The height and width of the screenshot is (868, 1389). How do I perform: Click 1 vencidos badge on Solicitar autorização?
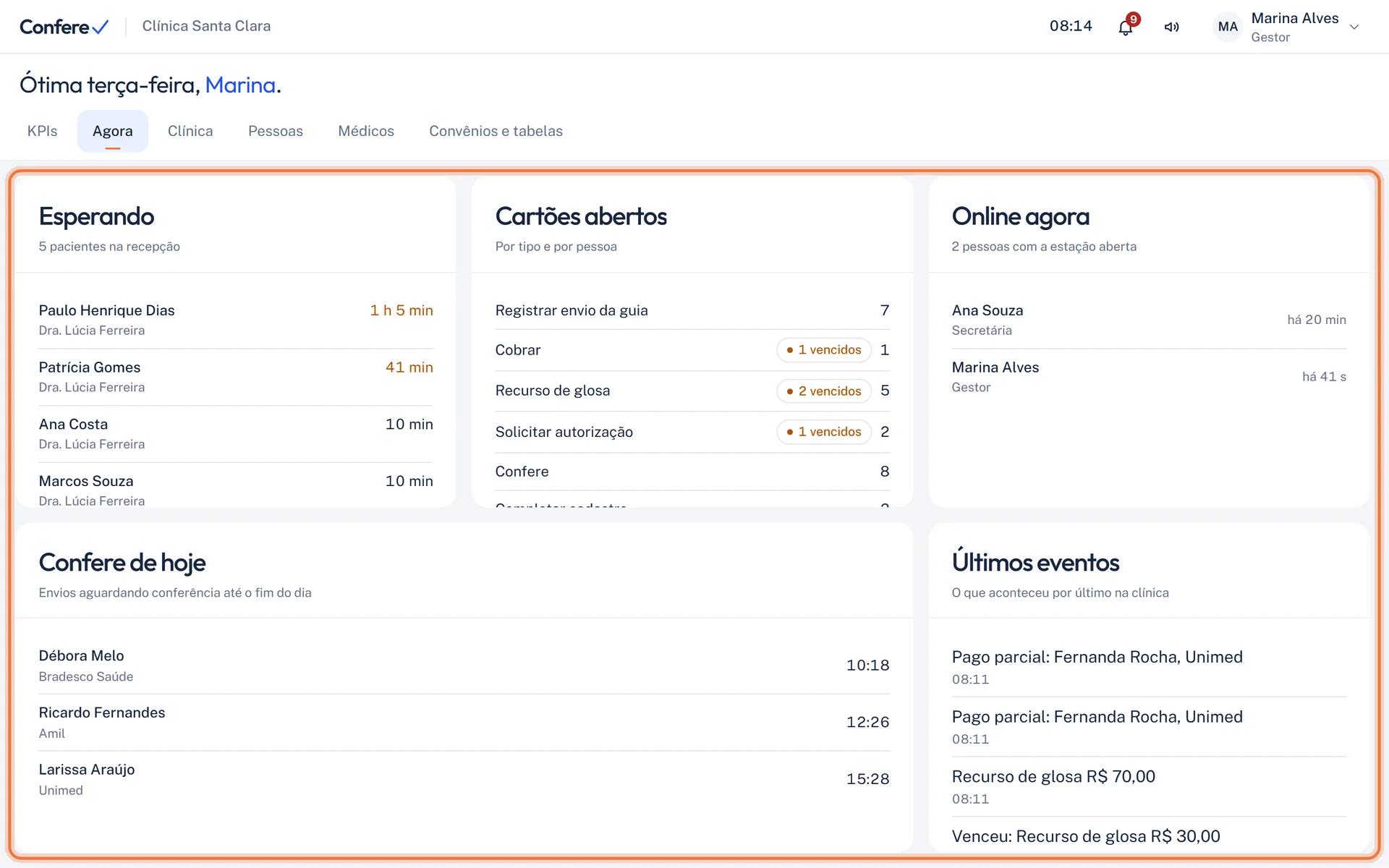click(824, 432)
